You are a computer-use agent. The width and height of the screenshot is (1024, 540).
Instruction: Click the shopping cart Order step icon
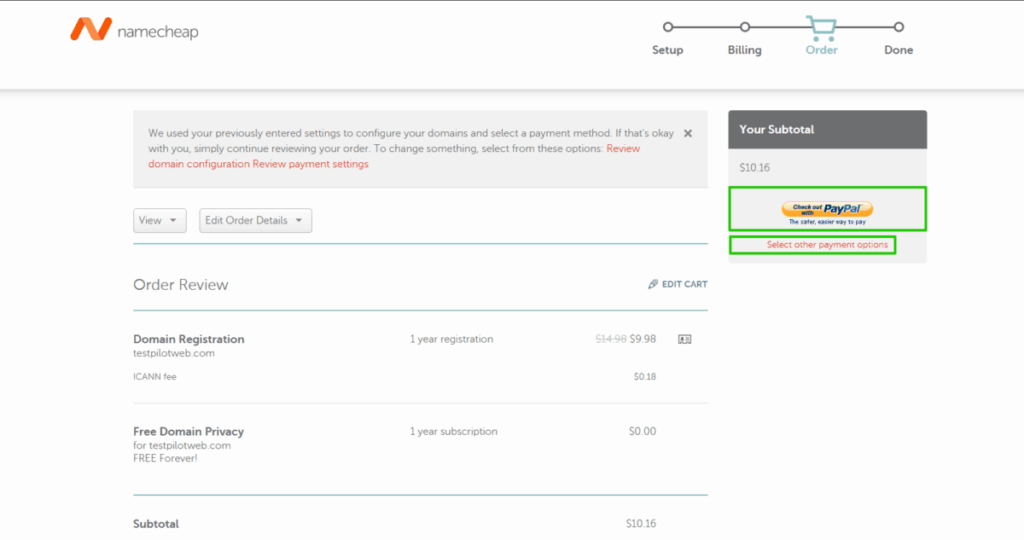(821, 28)
